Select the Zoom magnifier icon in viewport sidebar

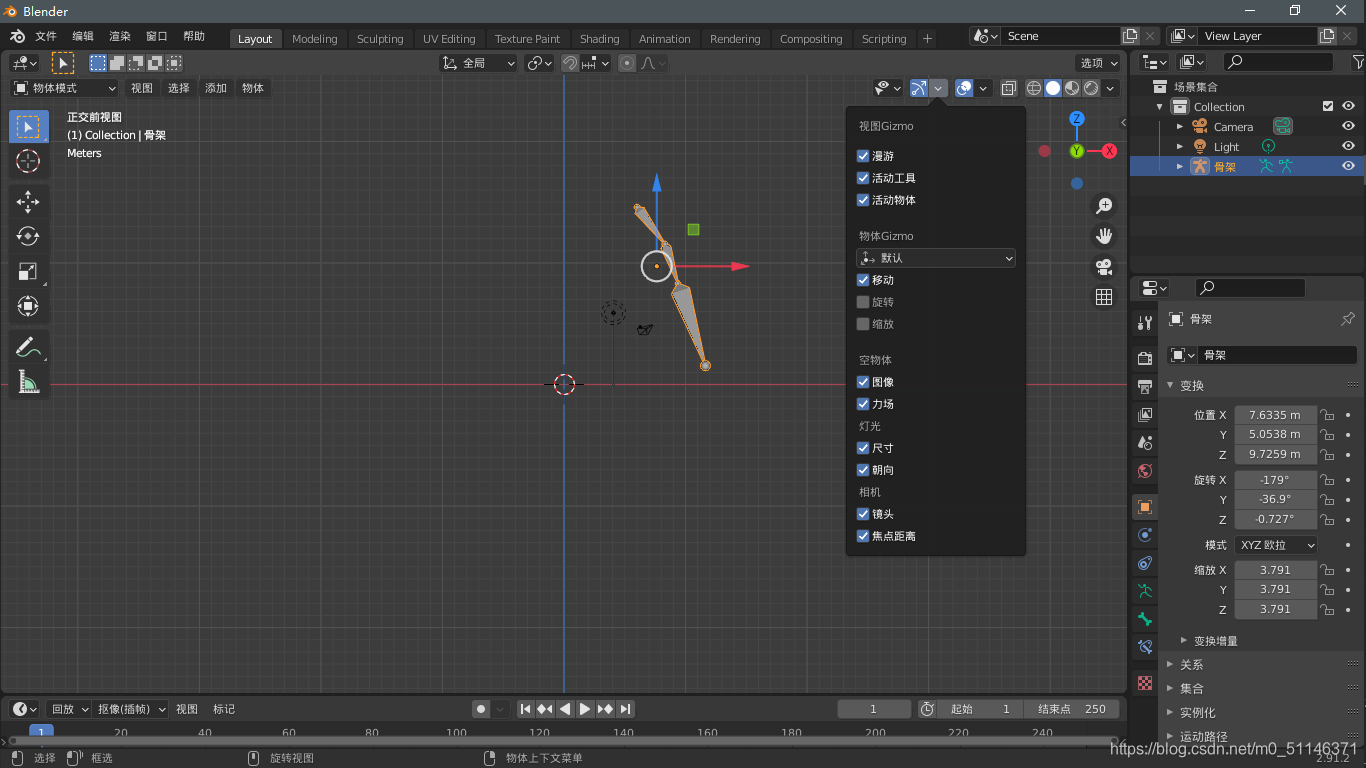tap(1104, 205)
